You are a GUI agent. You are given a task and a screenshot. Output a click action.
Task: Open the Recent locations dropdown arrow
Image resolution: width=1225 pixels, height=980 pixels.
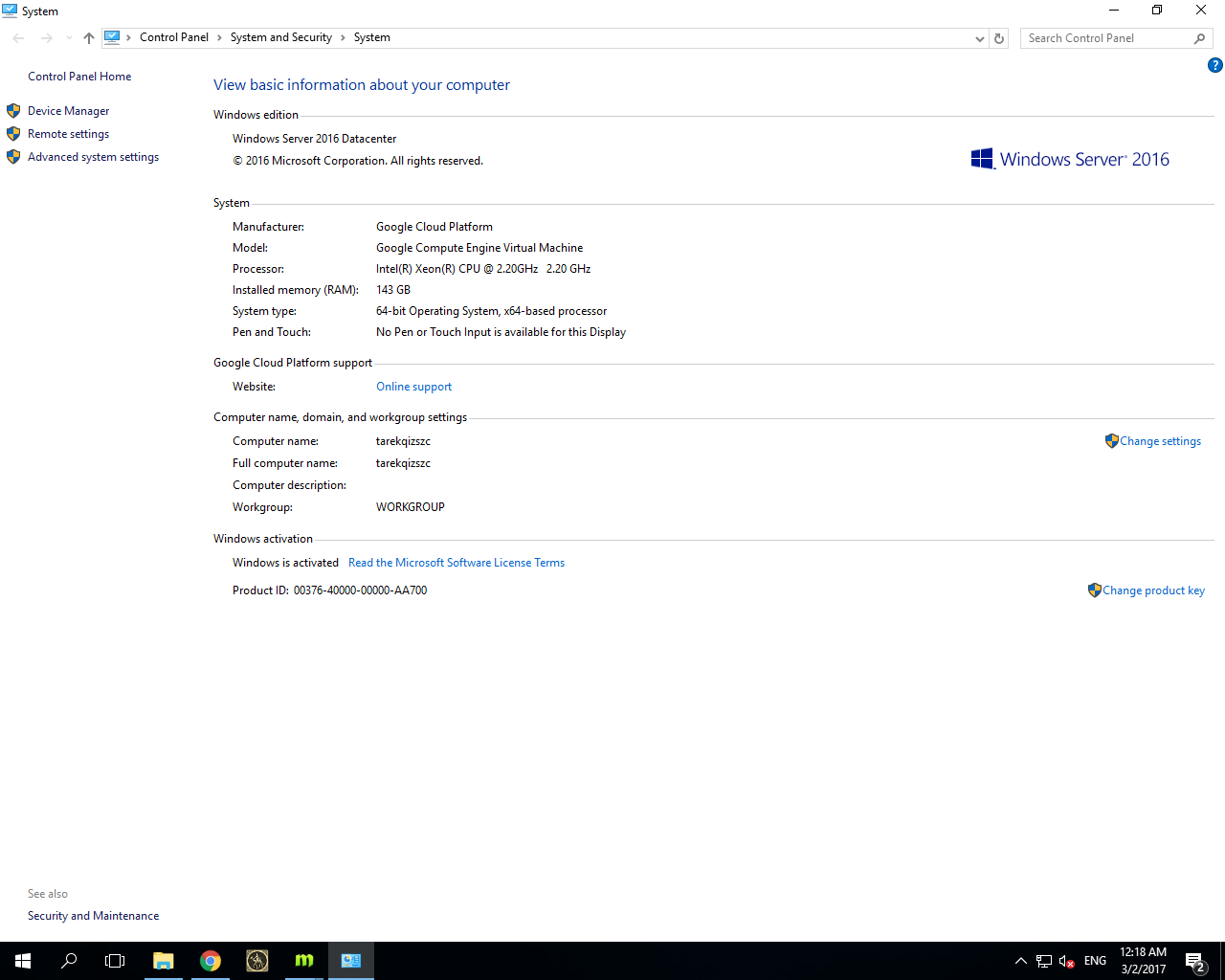tap(69, 38)
